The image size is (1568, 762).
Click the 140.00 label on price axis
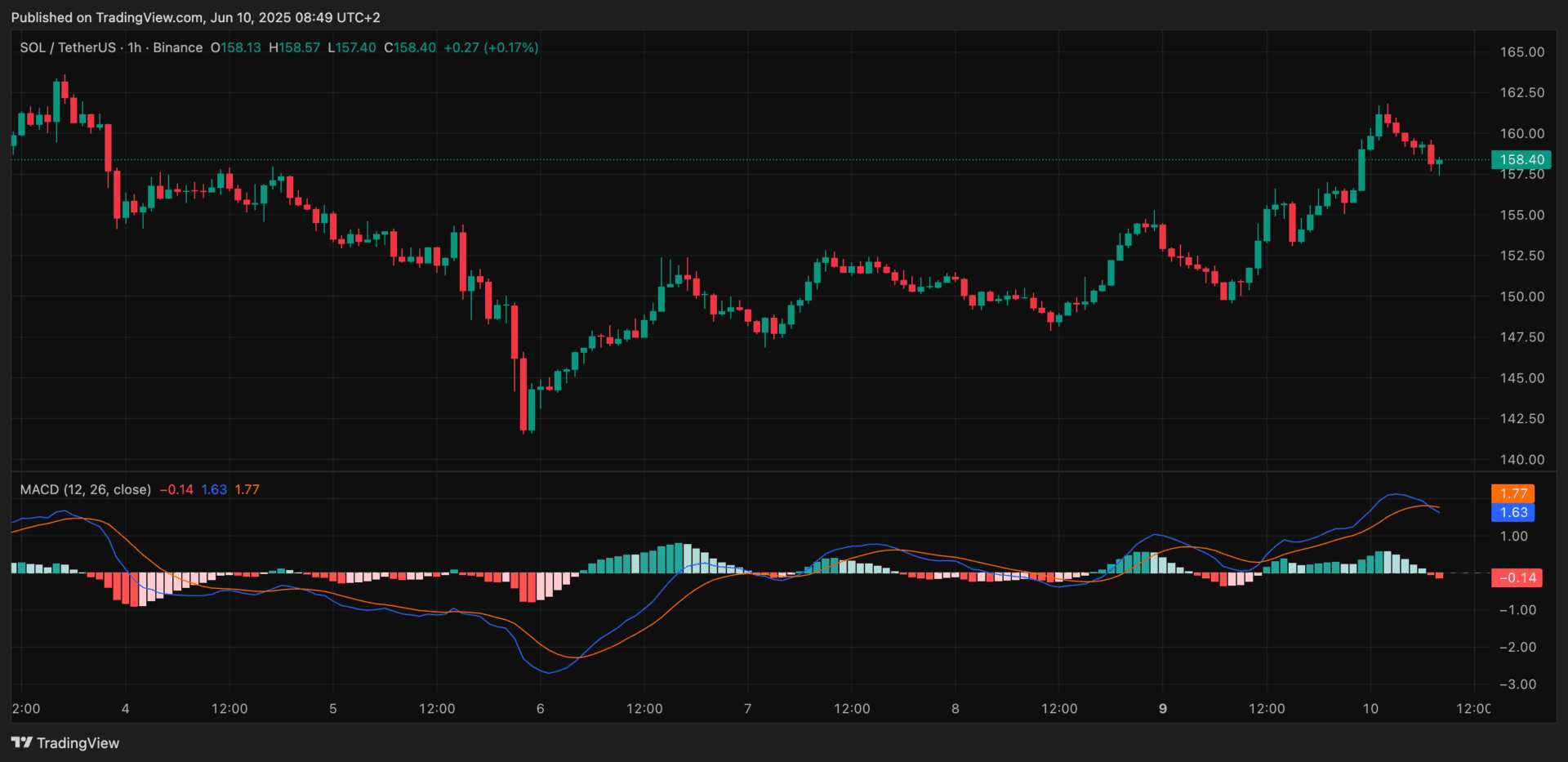pyautogui.click(x=1521, y=459)
